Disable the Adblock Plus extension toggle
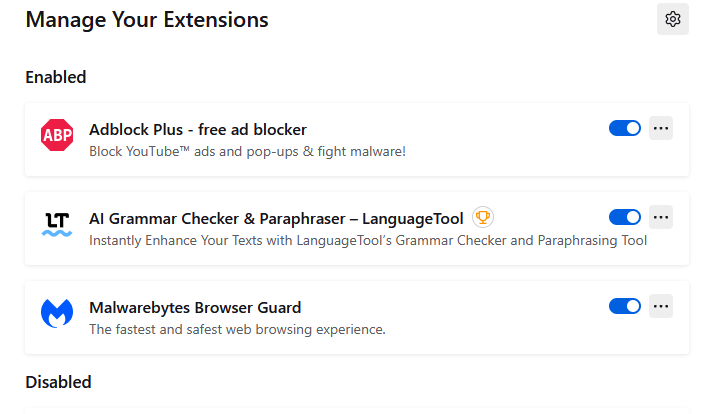725x414 pixels. click(624, 128)
